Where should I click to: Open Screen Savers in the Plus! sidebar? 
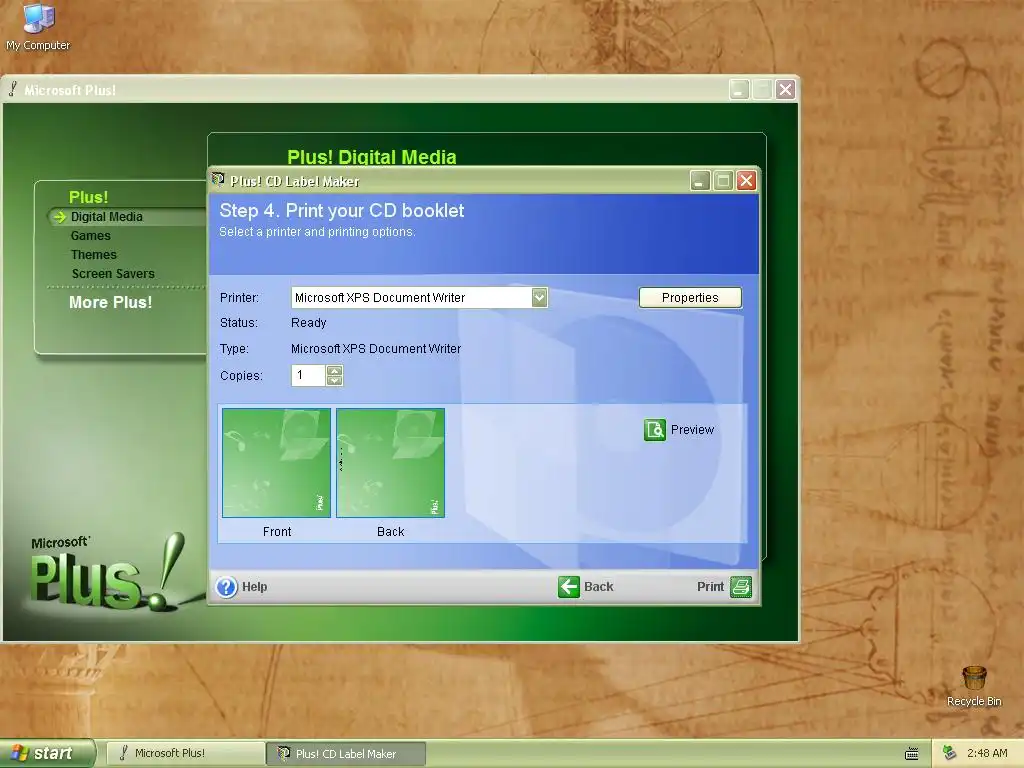pos(113,274)
